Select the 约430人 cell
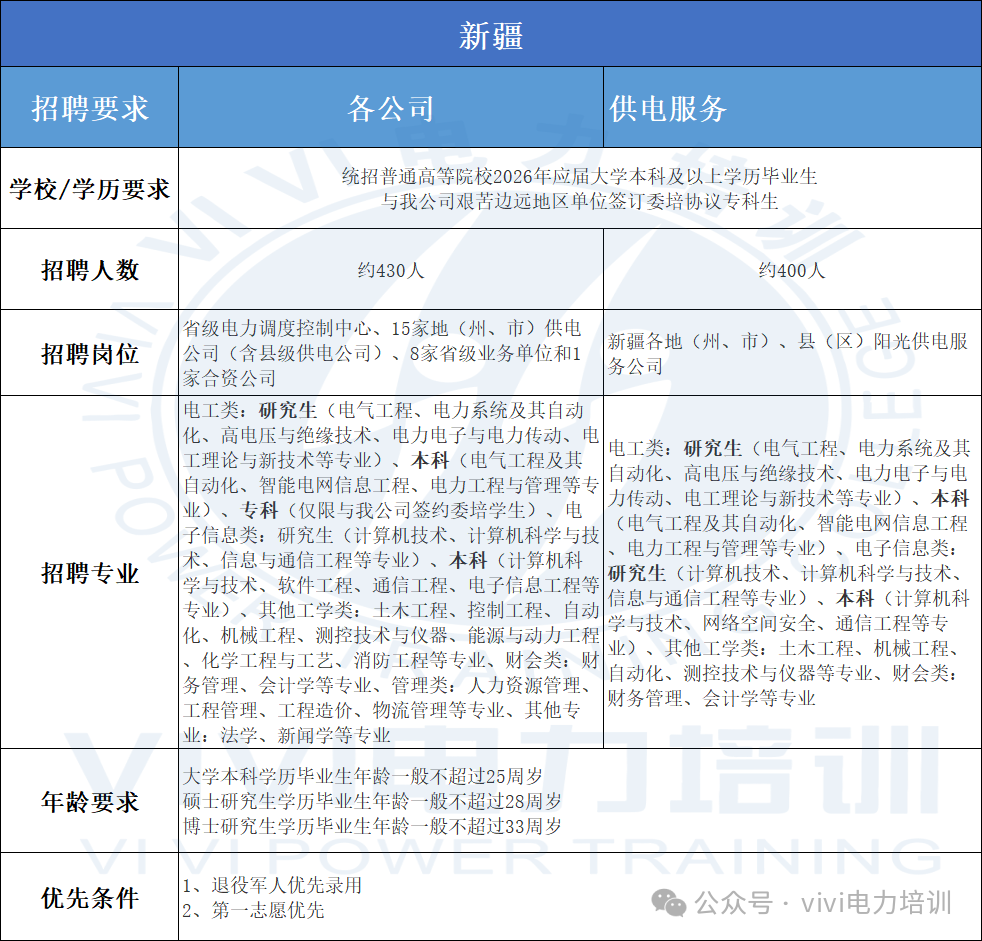This screenshot has height=941, width=982. tap(391, 270)
